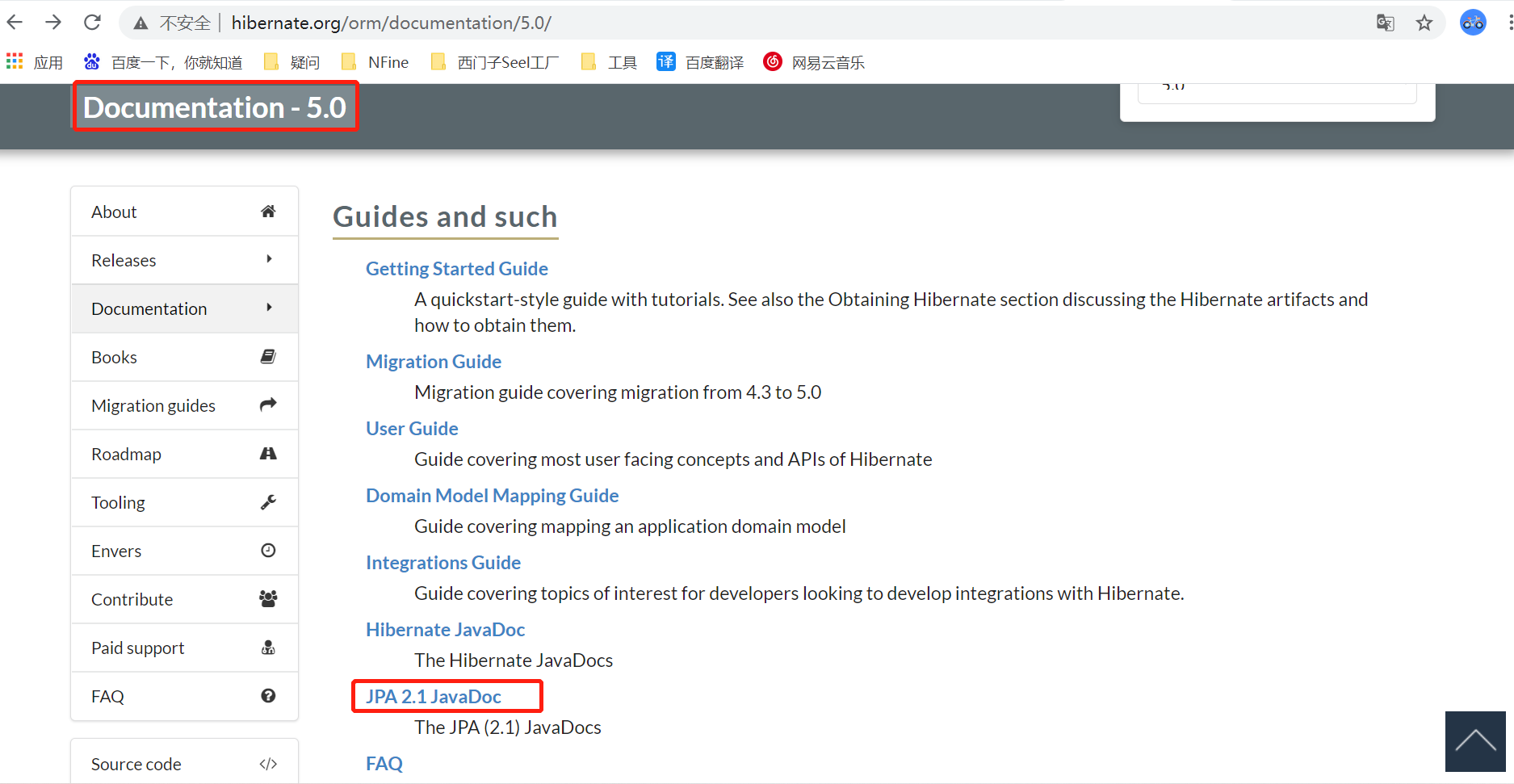Open the browser profile avatar
The height and width of the screenshot is (784, 1514).
(x=1473, y=23)
